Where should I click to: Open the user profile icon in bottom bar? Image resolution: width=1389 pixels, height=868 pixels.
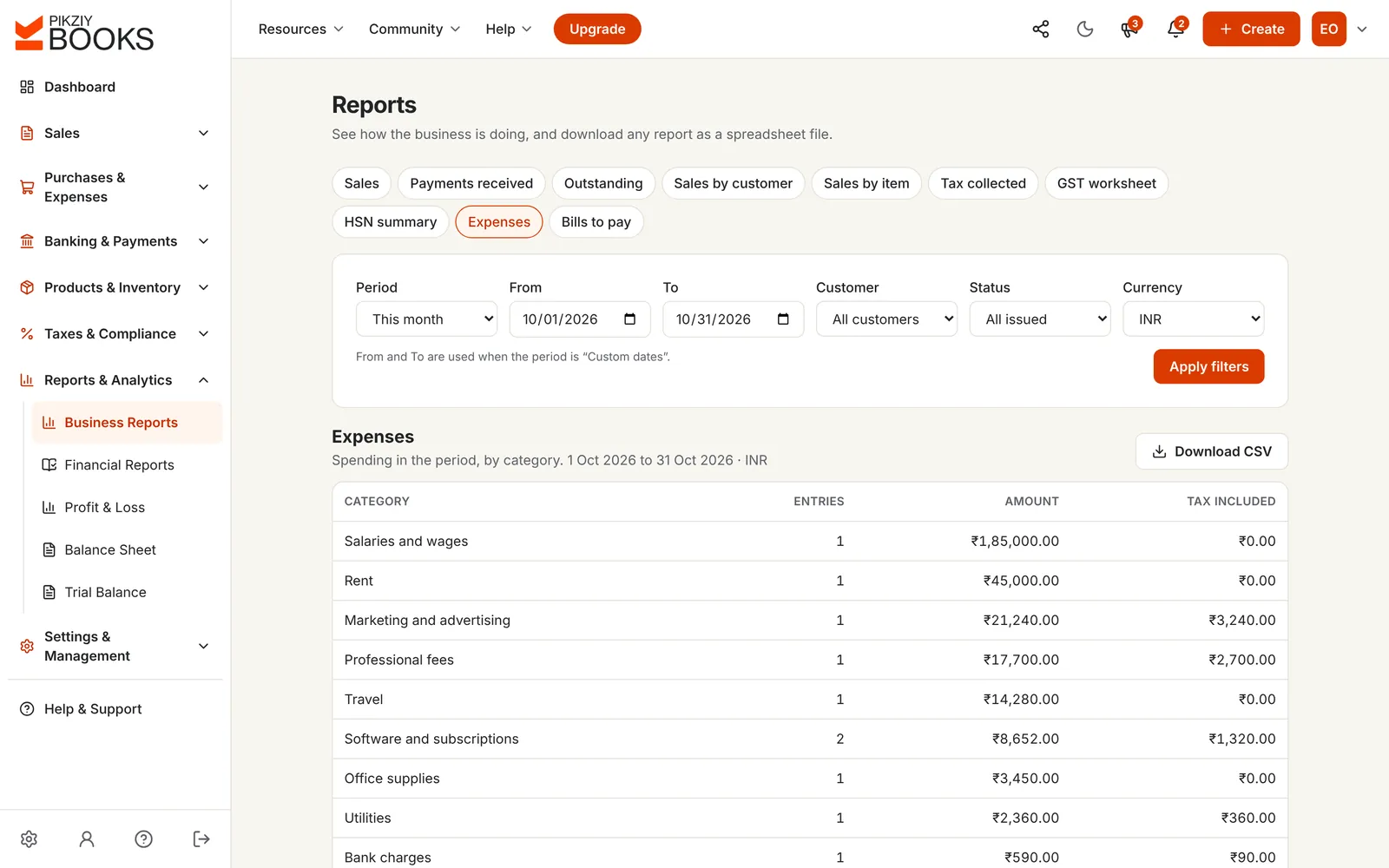pyautogui.click(x=87, y=838)
